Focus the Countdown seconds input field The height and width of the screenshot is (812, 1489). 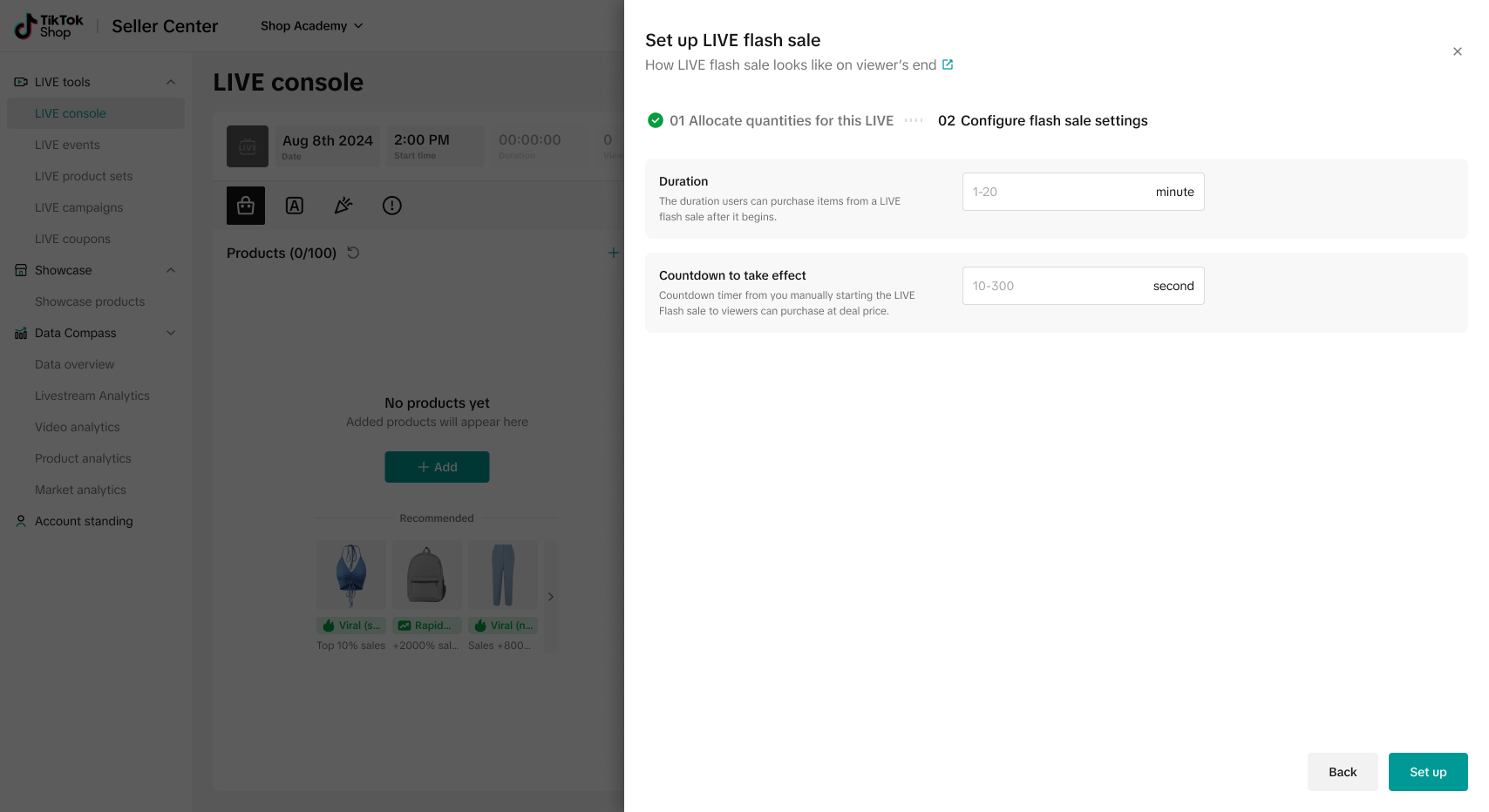1057,286
